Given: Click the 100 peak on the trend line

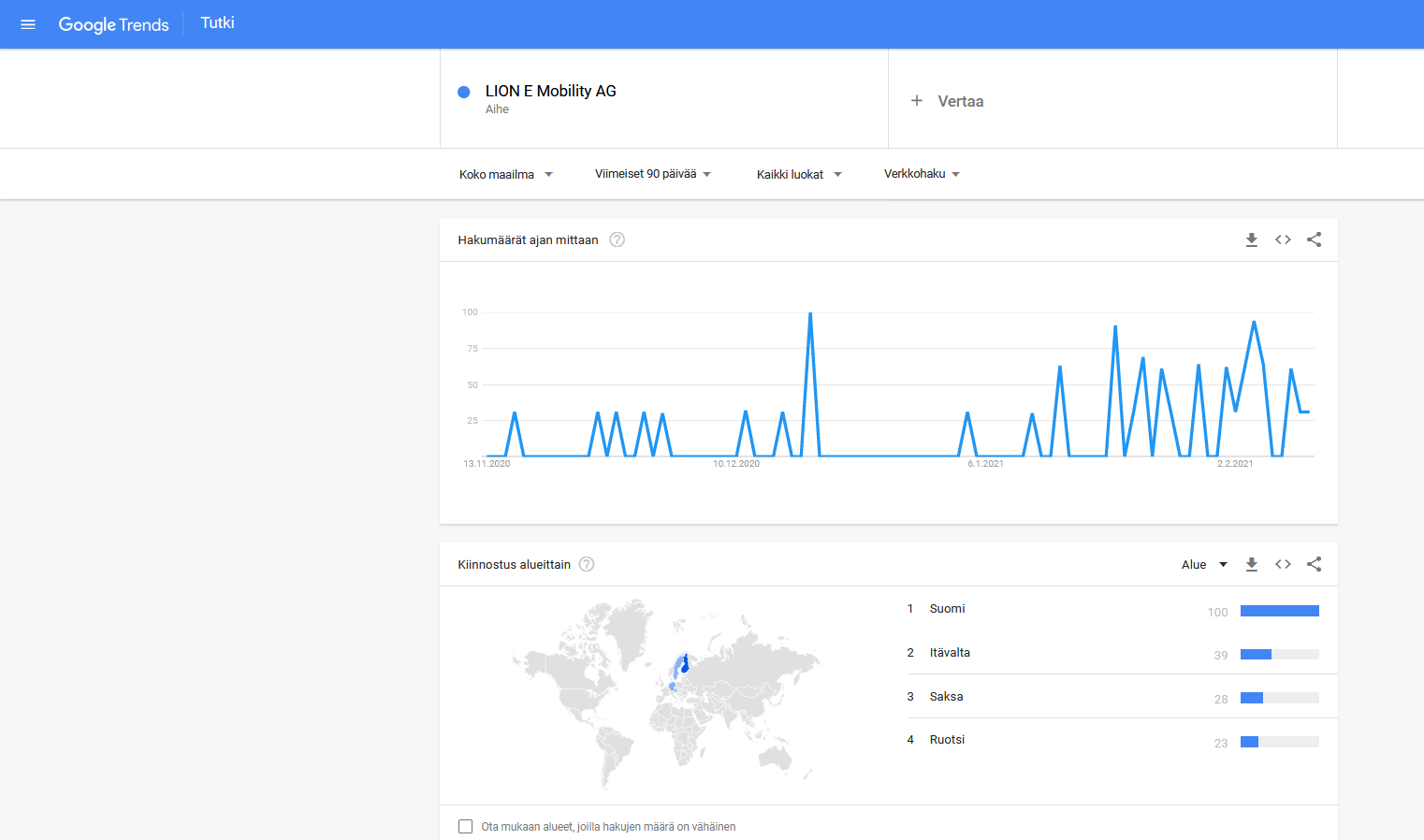Looking at the screenshot, I should (x=810, y=314).
